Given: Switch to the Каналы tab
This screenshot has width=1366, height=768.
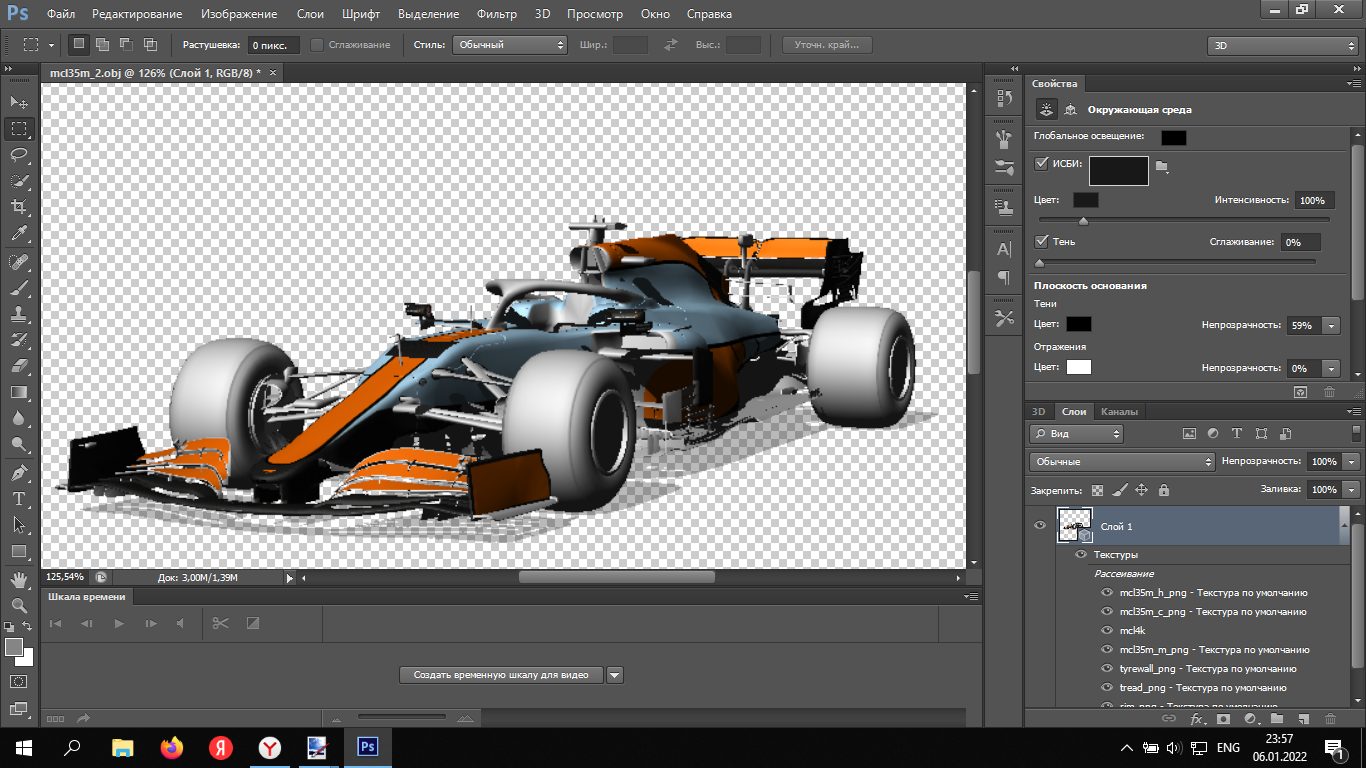Looking at the screenshot, I should click(1120, 411).
